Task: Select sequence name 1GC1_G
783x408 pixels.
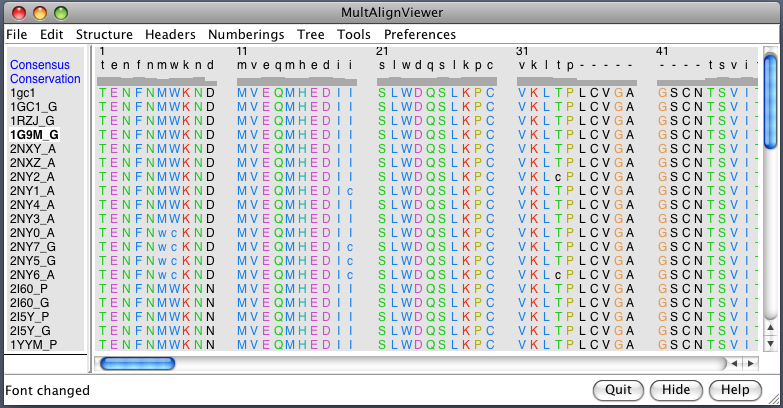Action: 33,107
